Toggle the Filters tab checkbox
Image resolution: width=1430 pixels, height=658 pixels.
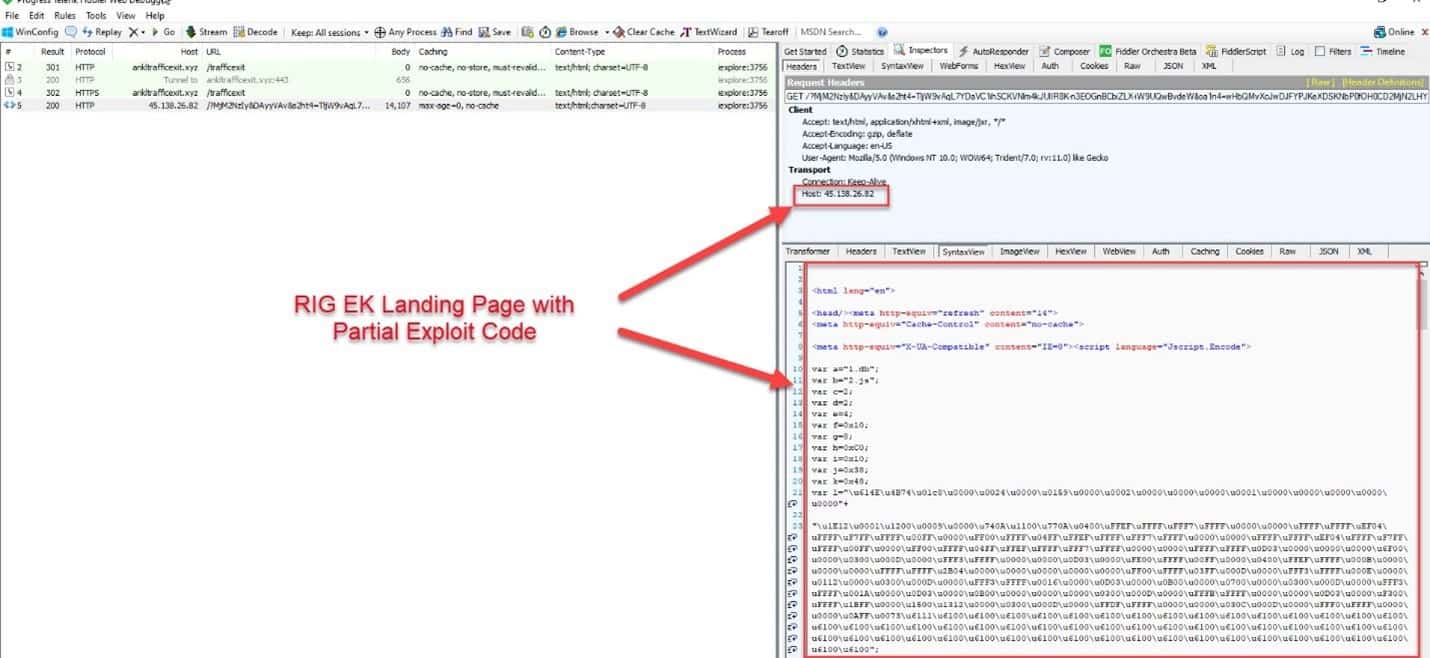click(x=1320, y=51)
